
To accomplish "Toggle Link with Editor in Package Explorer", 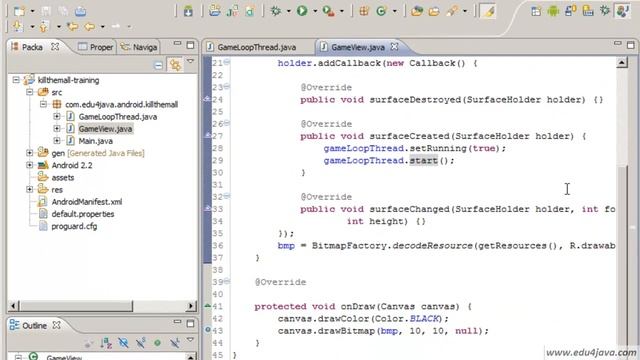I will click(175, 65).
